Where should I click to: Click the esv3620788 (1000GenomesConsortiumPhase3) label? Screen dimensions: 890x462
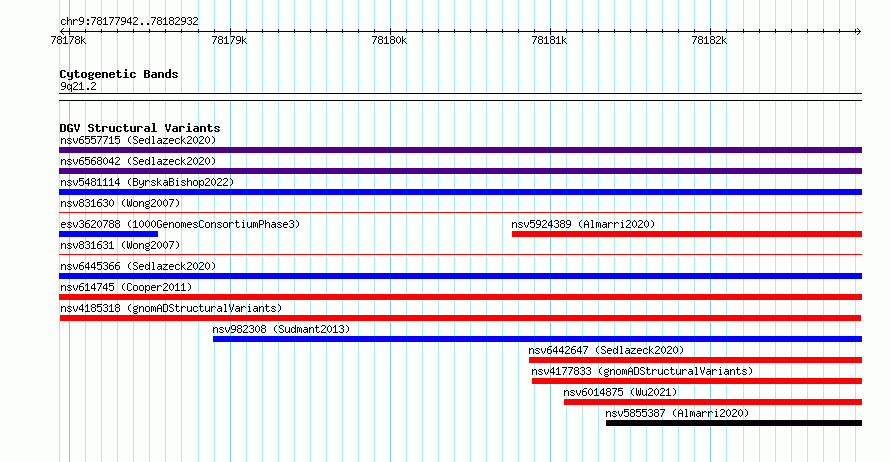click(x=180, y=224)
